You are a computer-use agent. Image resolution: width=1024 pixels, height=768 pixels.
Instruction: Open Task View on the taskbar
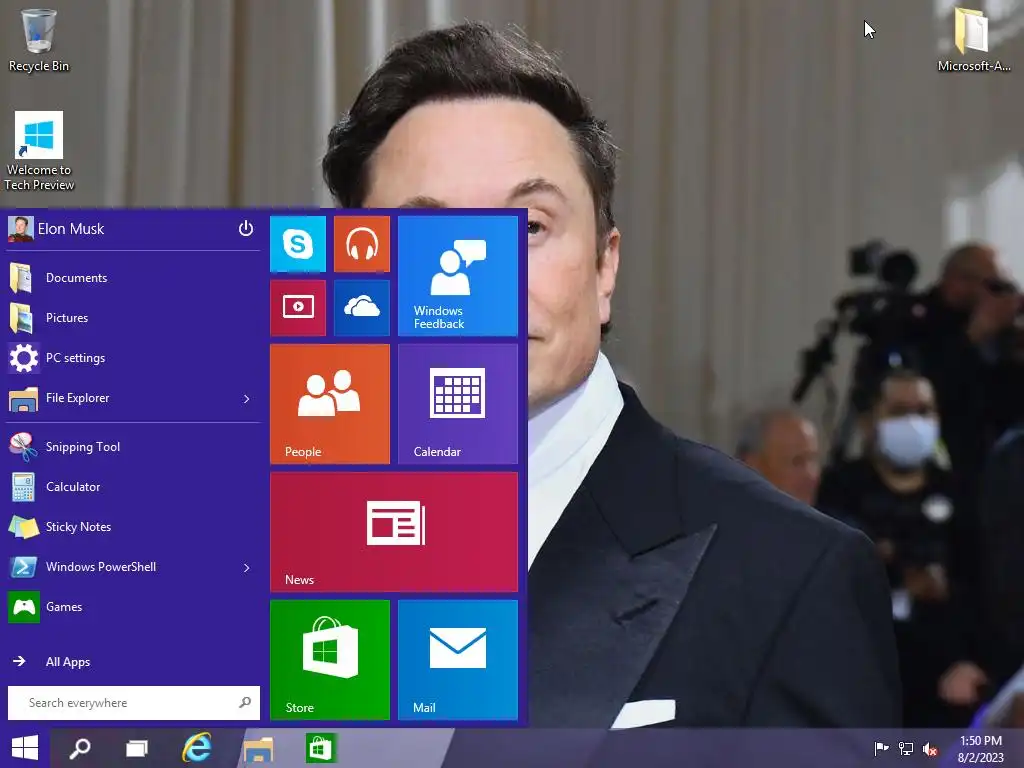click(x=136, y=748)
